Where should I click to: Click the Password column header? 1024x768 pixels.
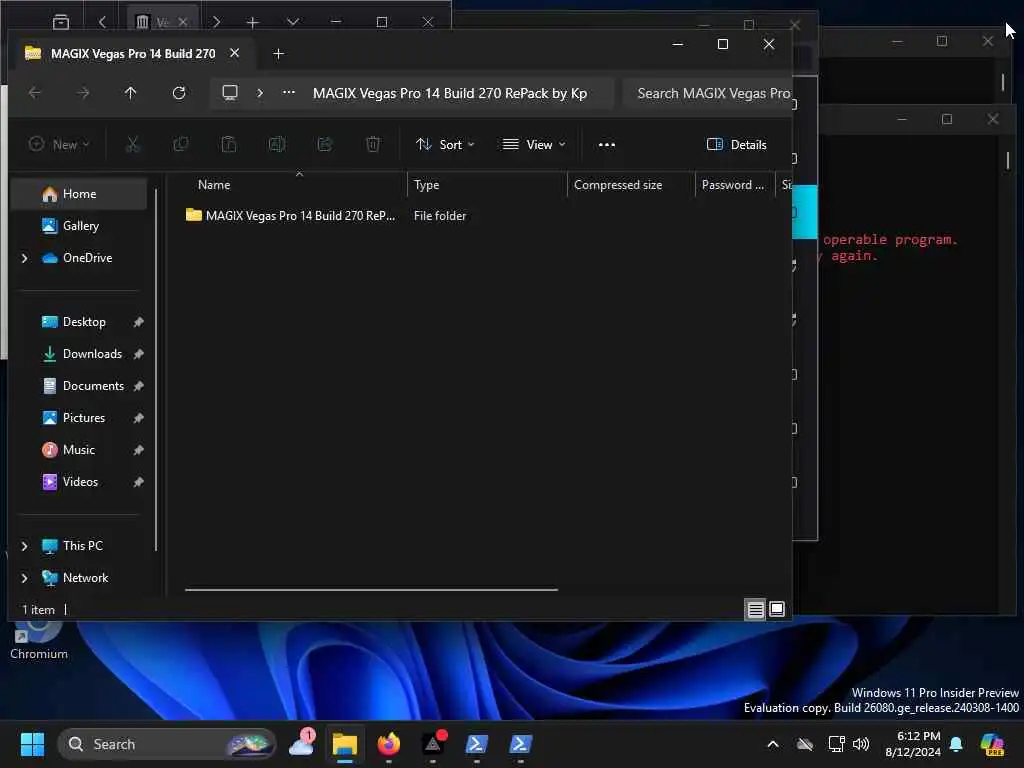pyautogui.click(x=733, y=185)
